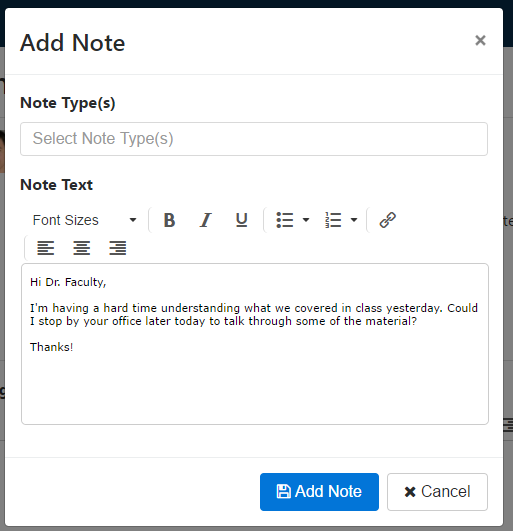Viewport: 513px width, 531px height.
Task: Close Add Note dialog with X
Action: 480,40
